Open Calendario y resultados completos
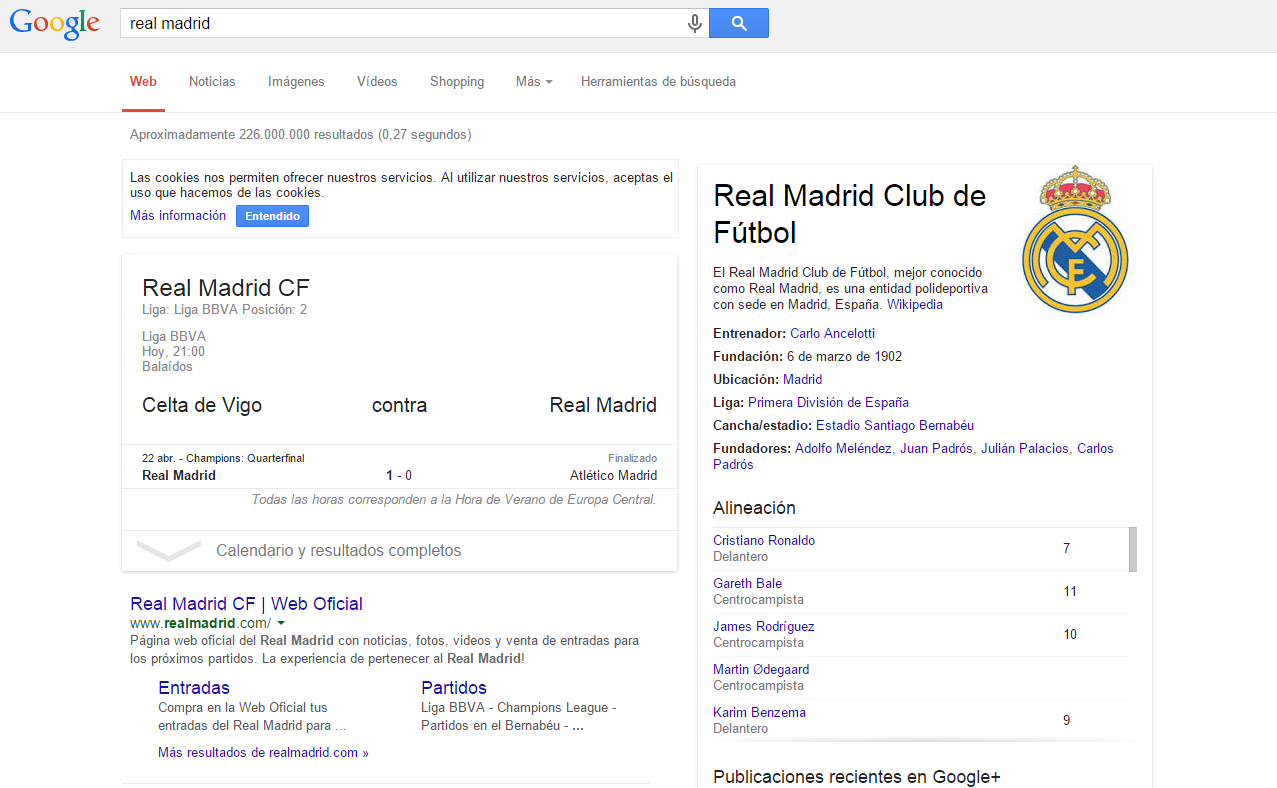This screenshot has height=788, width=1277. [339, 551]
